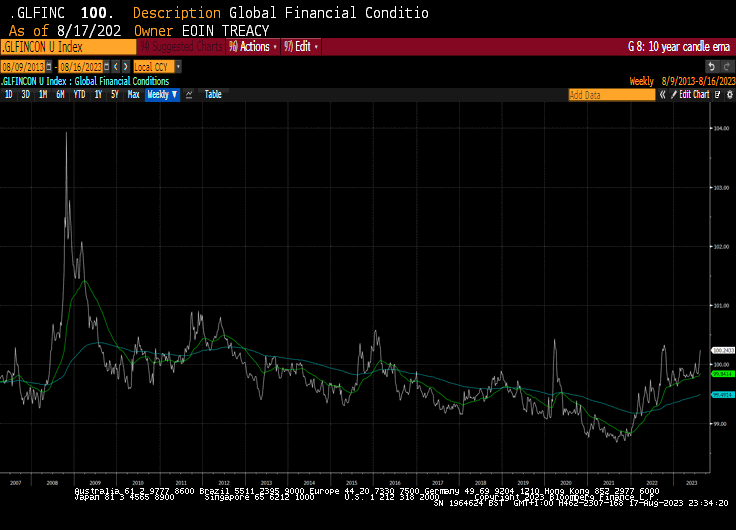Select the 1Y range tab
This screenshot has height=530, width=736.
click(98, 95)
